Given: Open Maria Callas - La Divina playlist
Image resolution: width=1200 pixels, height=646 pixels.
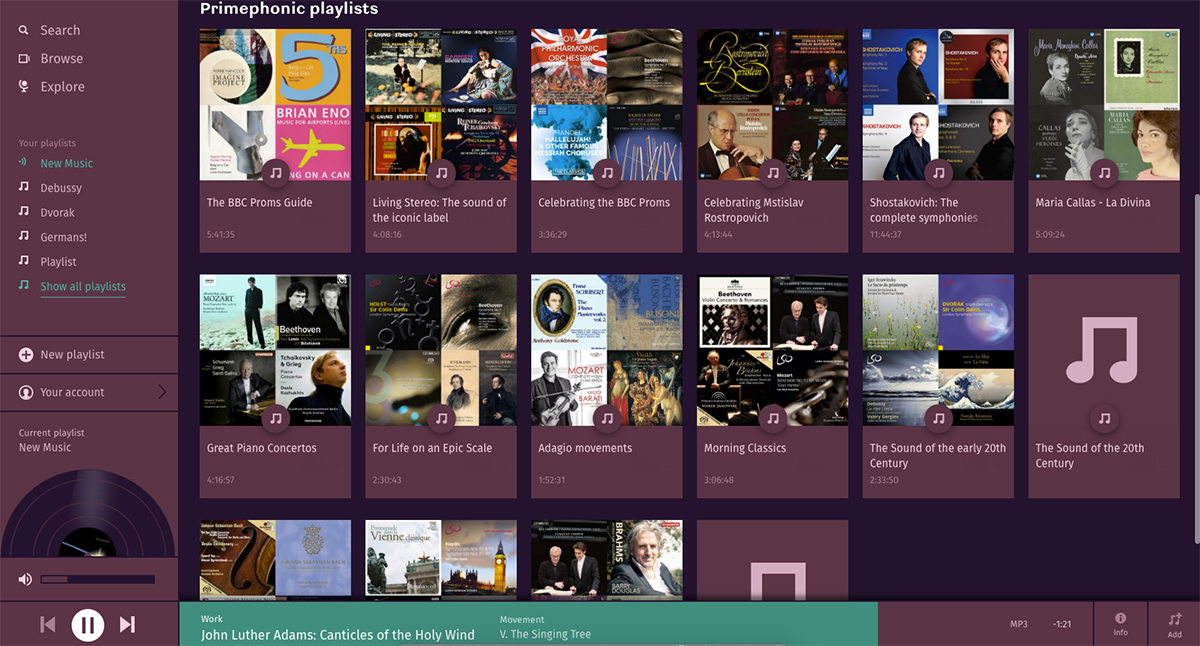Looking at the screenshot, I should 1093,202.
